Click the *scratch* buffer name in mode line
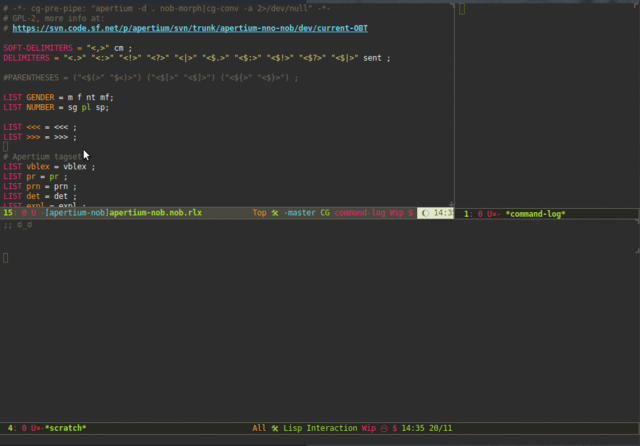This screenshot has height=446, width=640. 65,428
